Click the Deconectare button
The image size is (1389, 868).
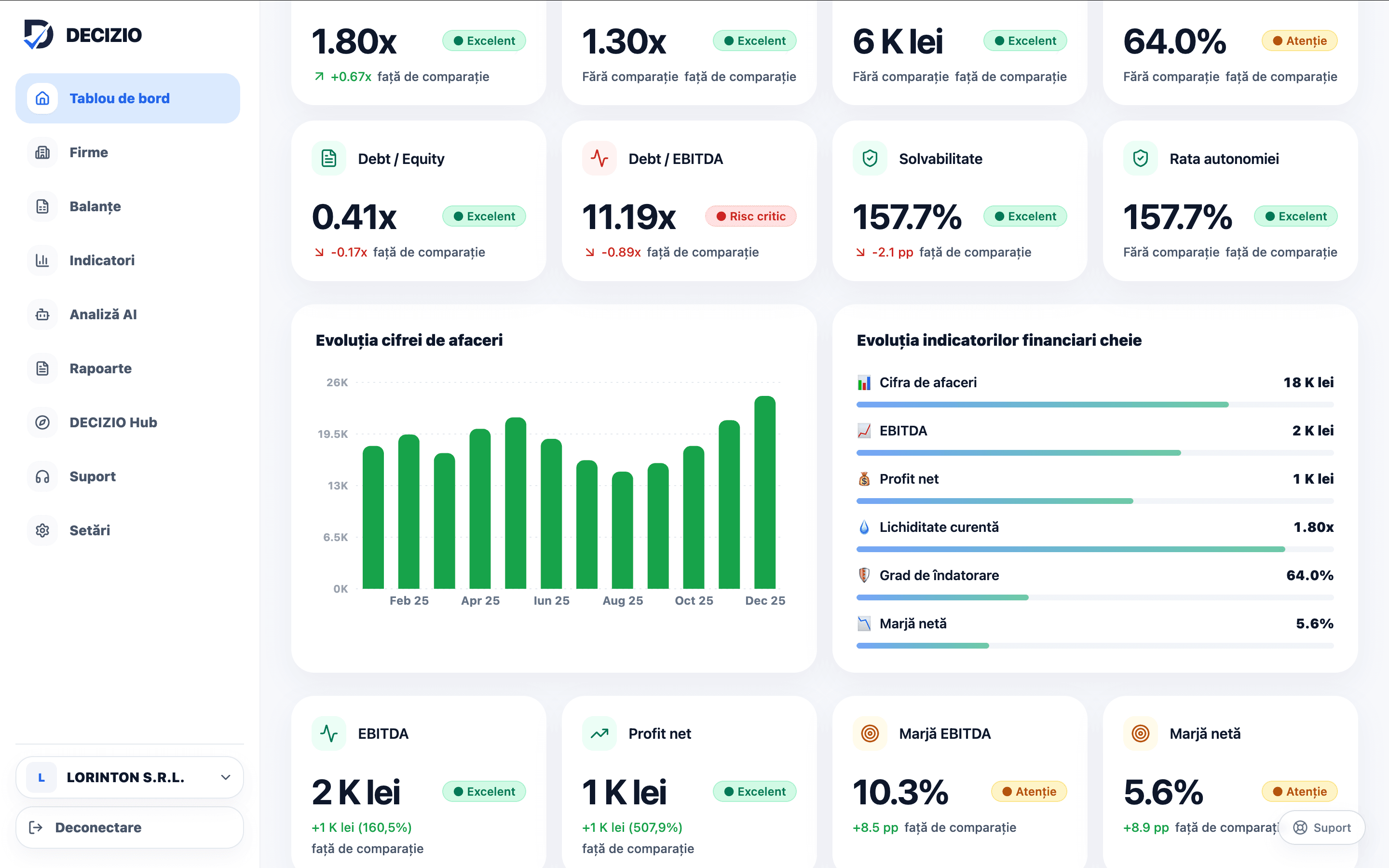click(x=130, y=827)
